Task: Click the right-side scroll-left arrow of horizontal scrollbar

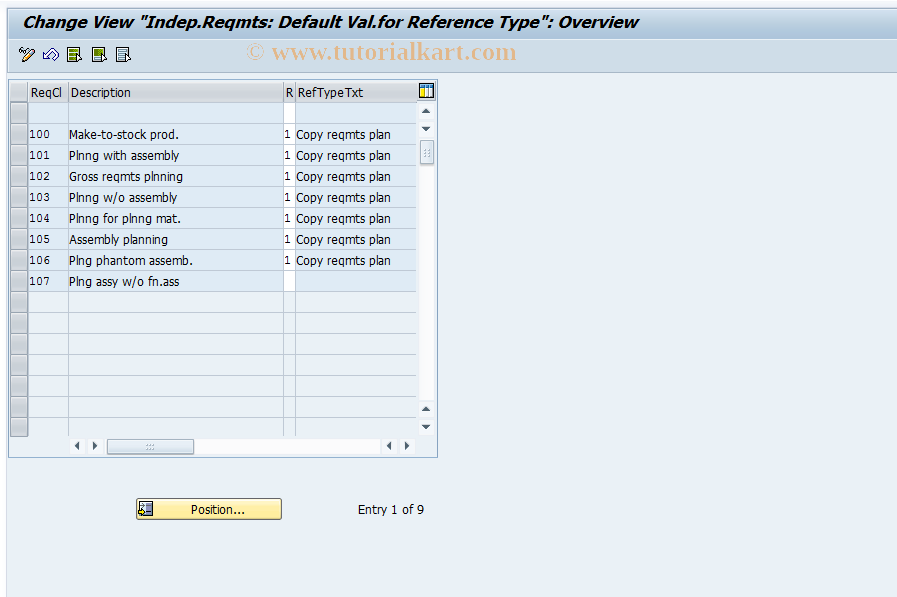Action: click(x=389, y=446)
